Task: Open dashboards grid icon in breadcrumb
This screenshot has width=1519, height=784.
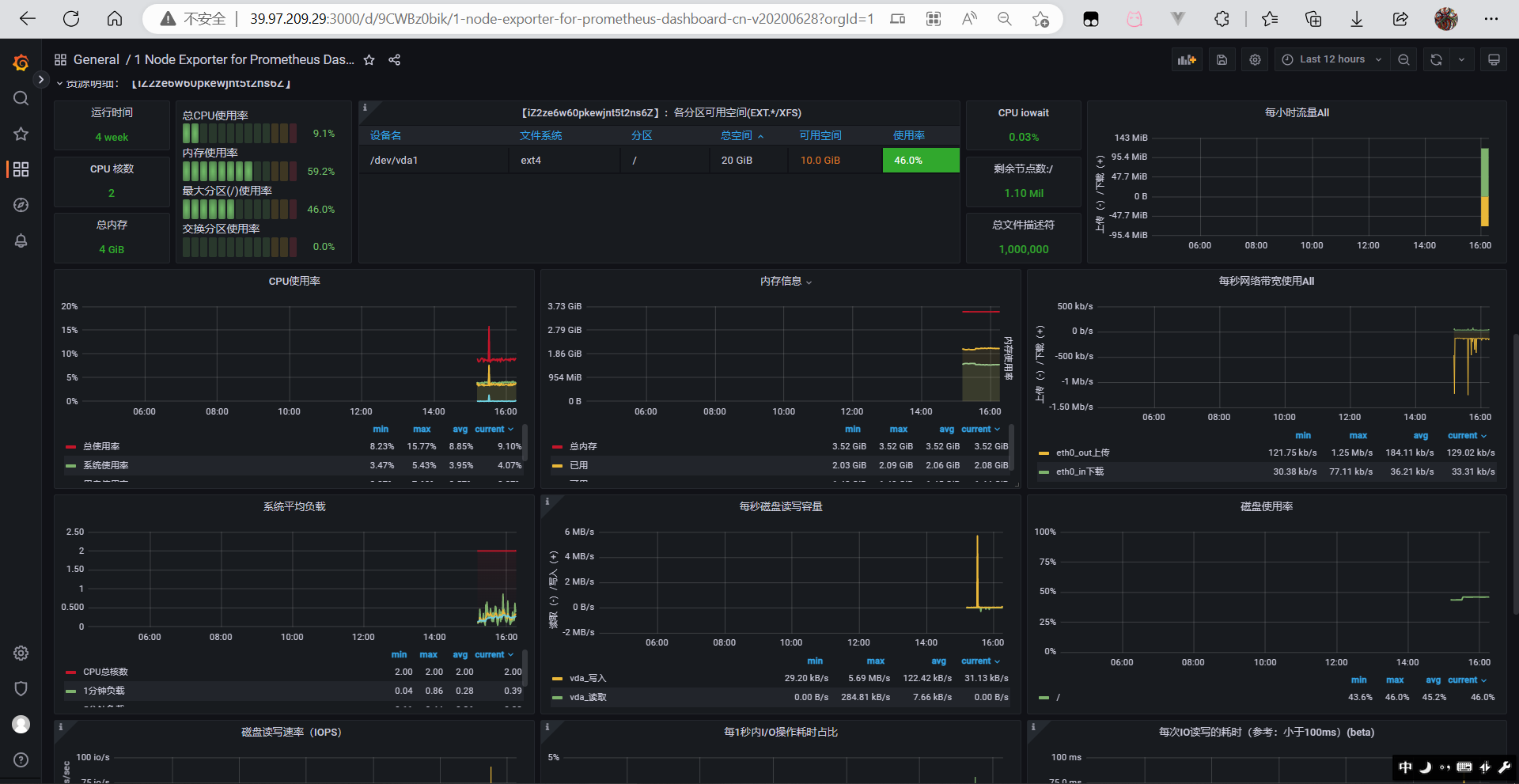Action: 60,59
